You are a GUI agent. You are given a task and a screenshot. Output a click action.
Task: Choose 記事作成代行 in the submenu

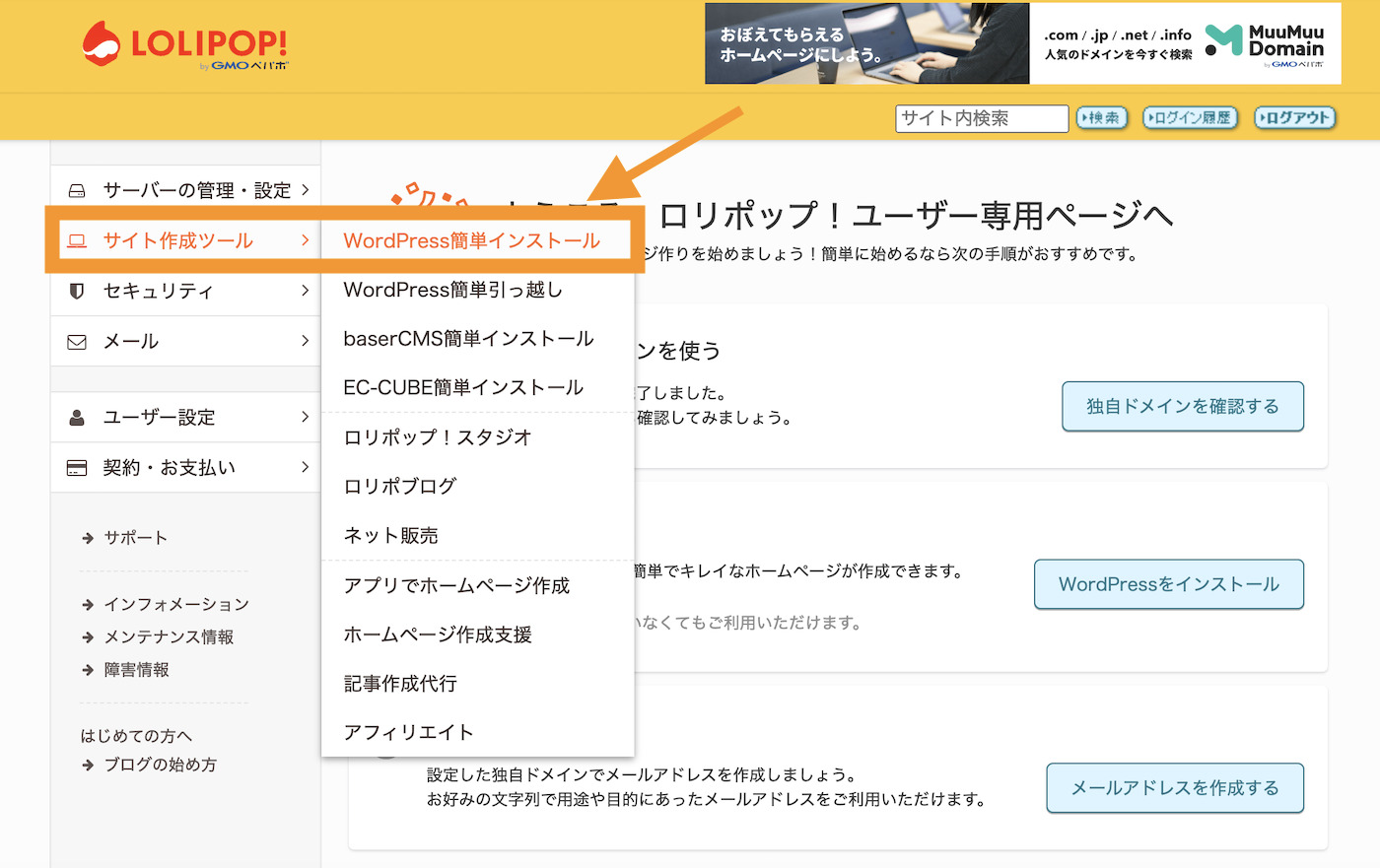coord(400,684)
